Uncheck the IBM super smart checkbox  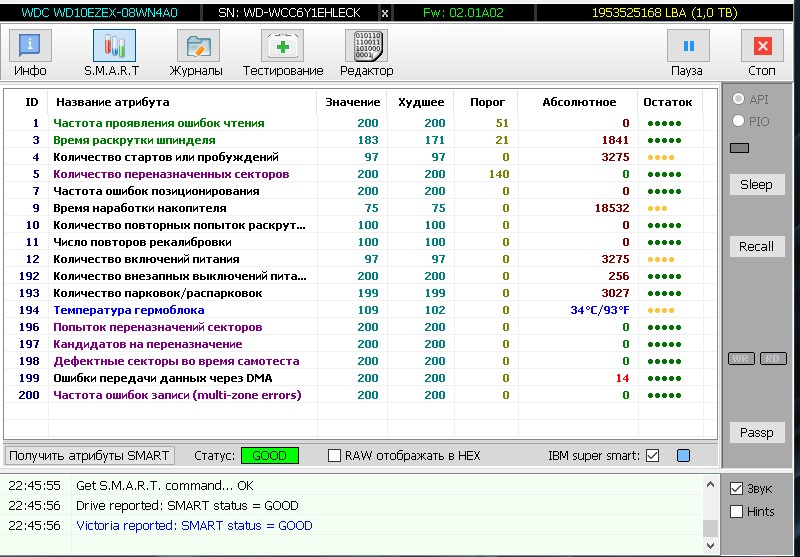tap(653, 456)
